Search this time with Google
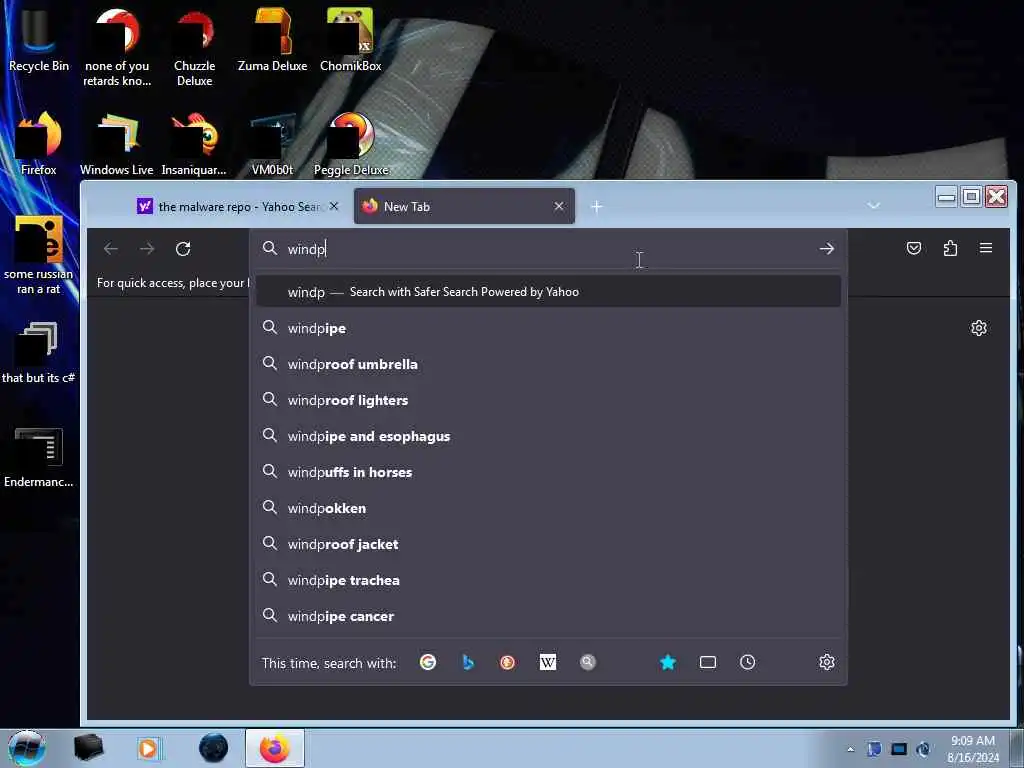This screenshot has width=1024, height=768. click(x=428, y=662)
